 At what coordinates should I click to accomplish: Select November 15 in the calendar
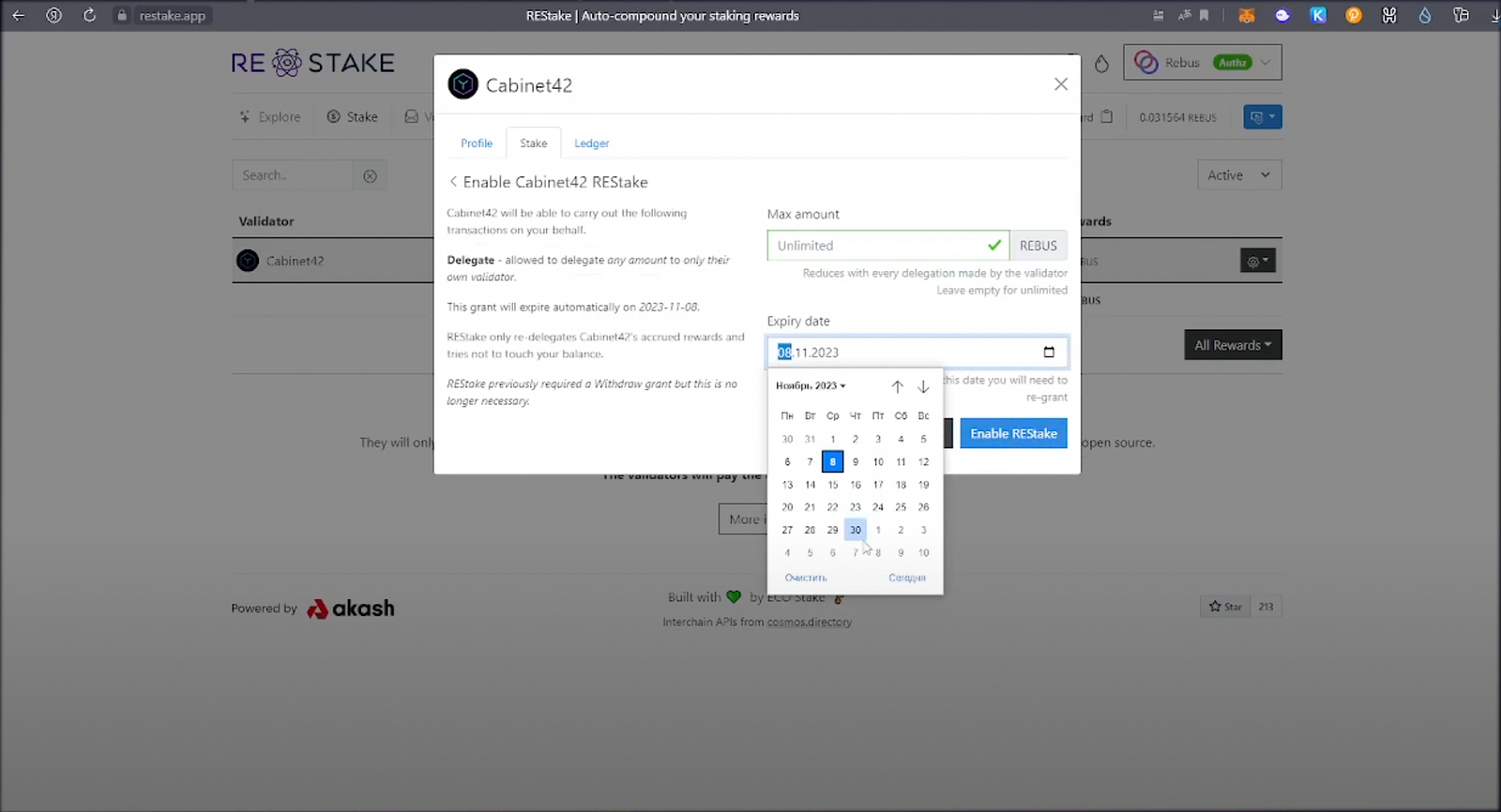(x=833, y=485)
